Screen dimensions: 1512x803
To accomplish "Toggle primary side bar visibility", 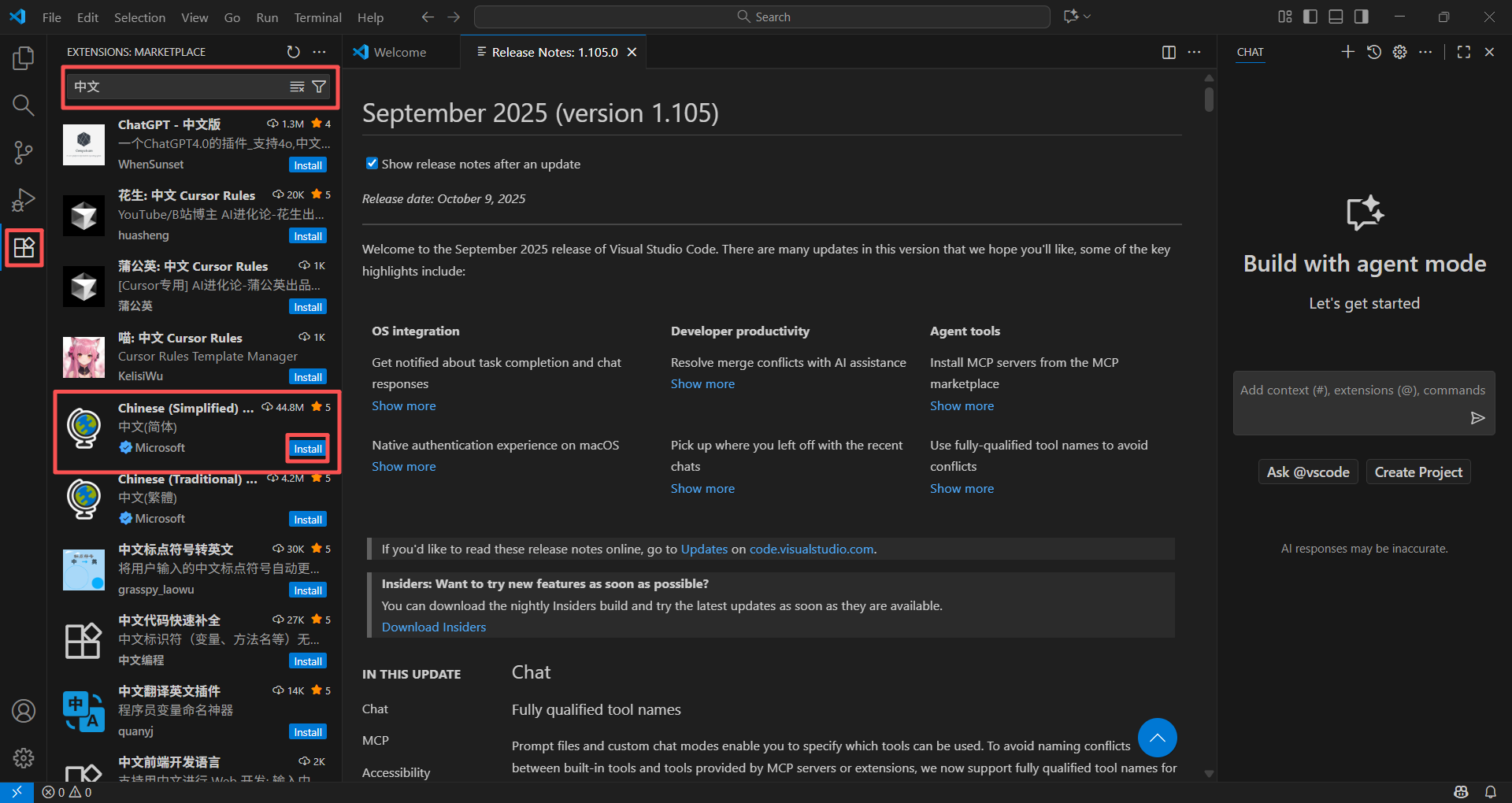I will 1310,17.
